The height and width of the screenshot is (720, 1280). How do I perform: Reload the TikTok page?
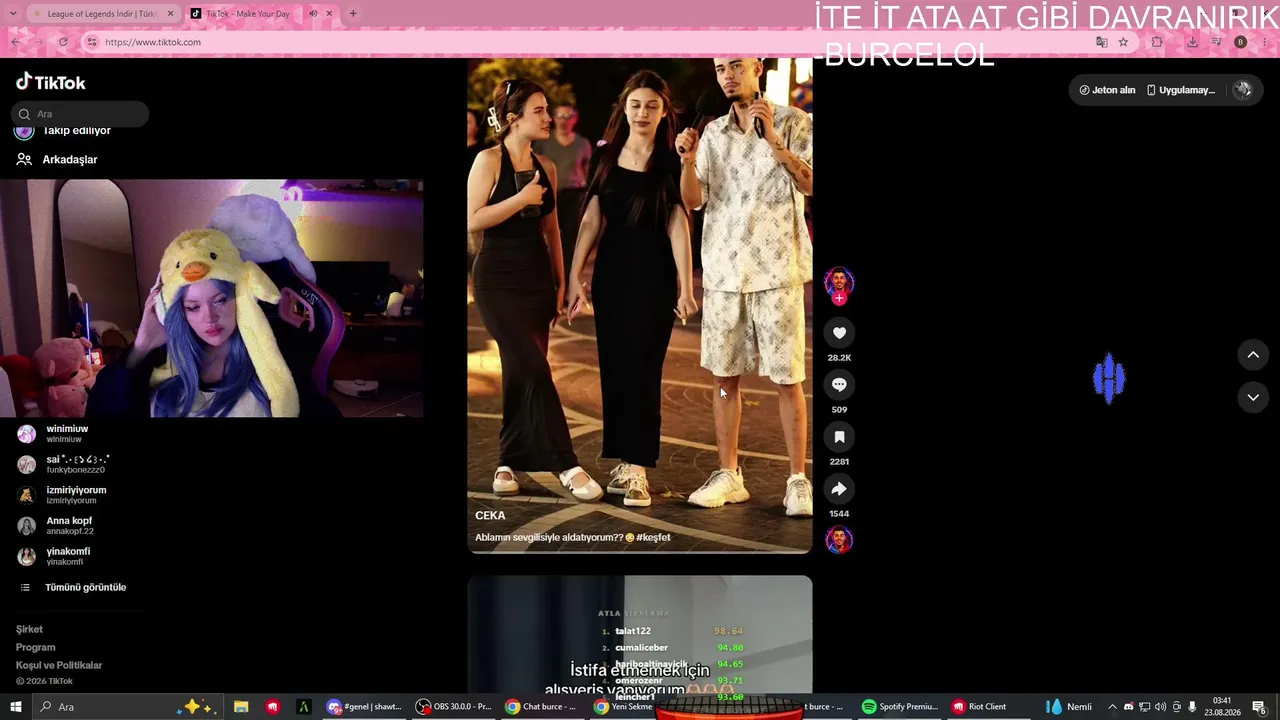coord(63,42)
